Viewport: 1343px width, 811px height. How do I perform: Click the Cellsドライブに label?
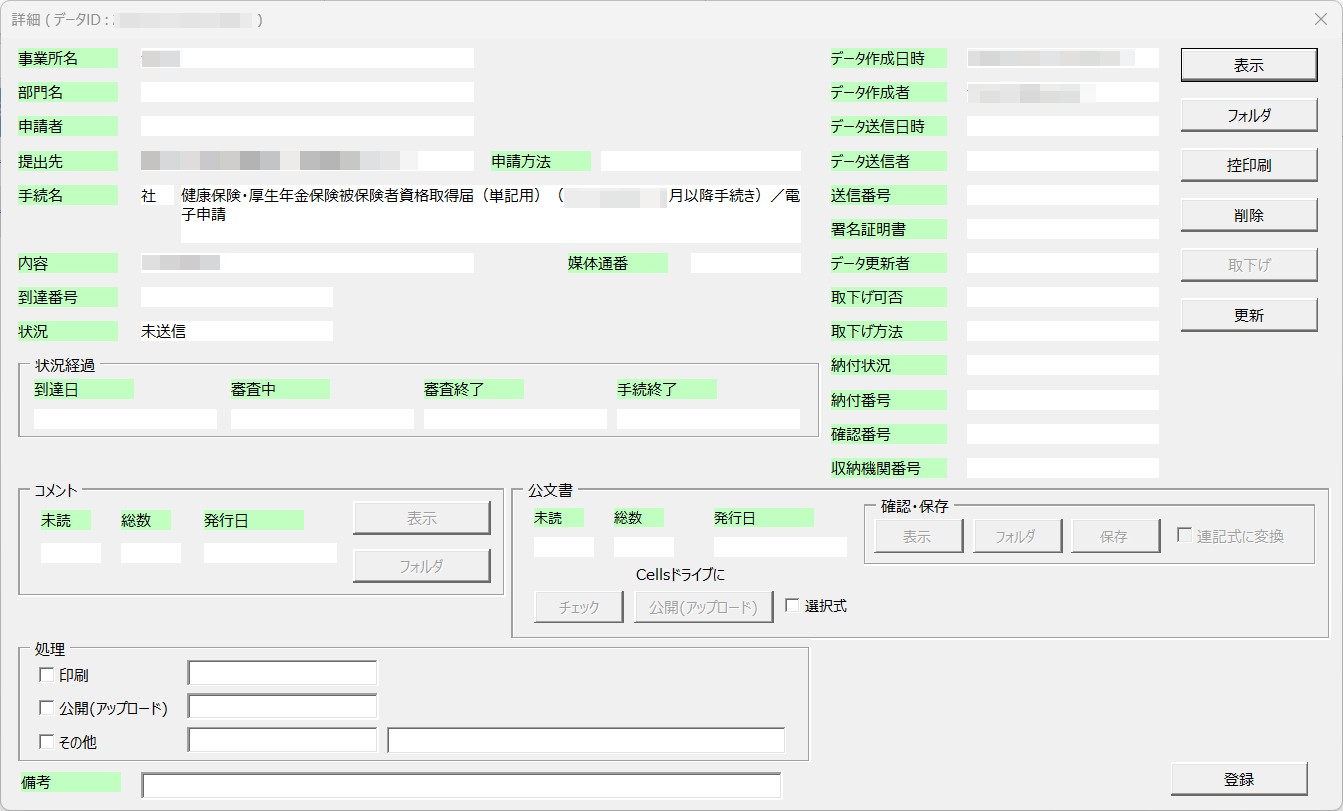point(680,574)
